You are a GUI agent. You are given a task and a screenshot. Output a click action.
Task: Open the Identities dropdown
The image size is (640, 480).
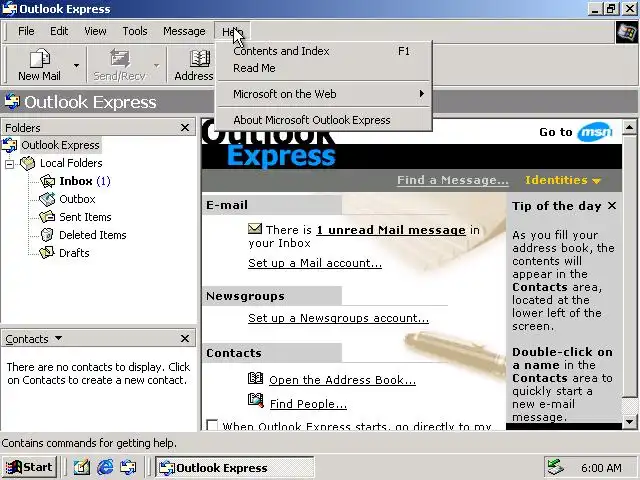pos(563,180)
